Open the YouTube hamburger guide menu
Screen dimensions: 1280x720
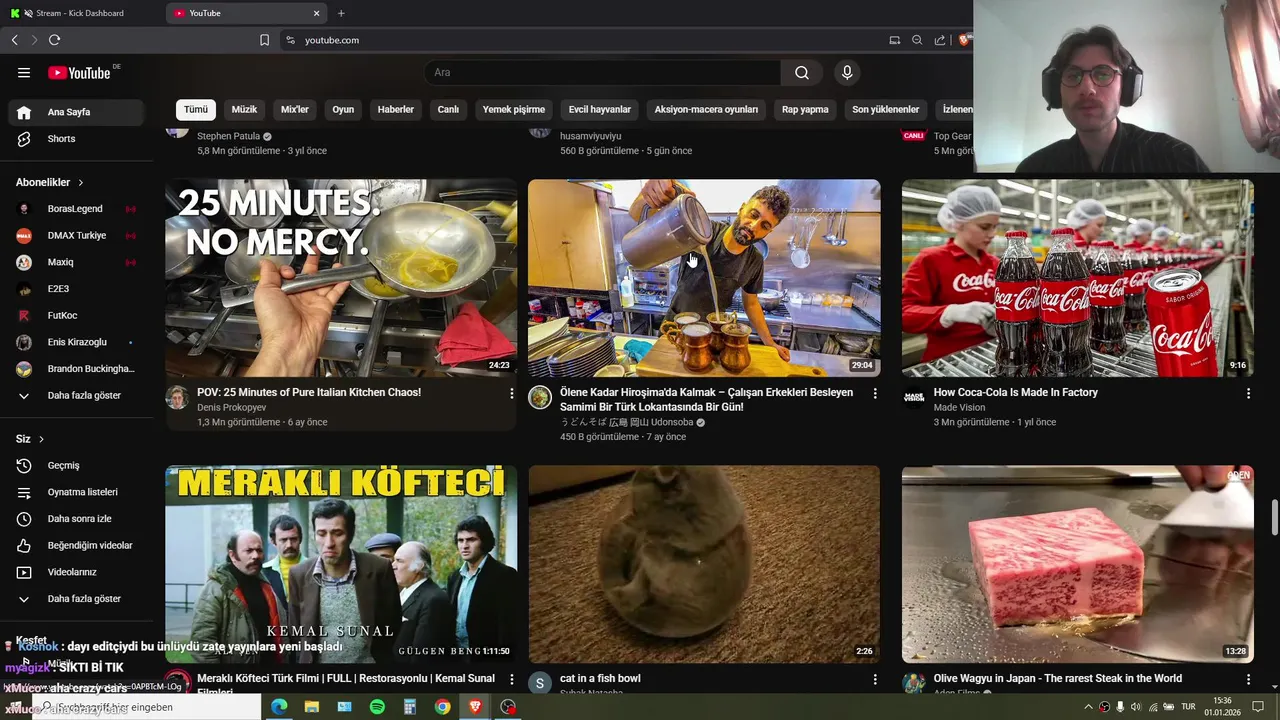pos(24,72)
